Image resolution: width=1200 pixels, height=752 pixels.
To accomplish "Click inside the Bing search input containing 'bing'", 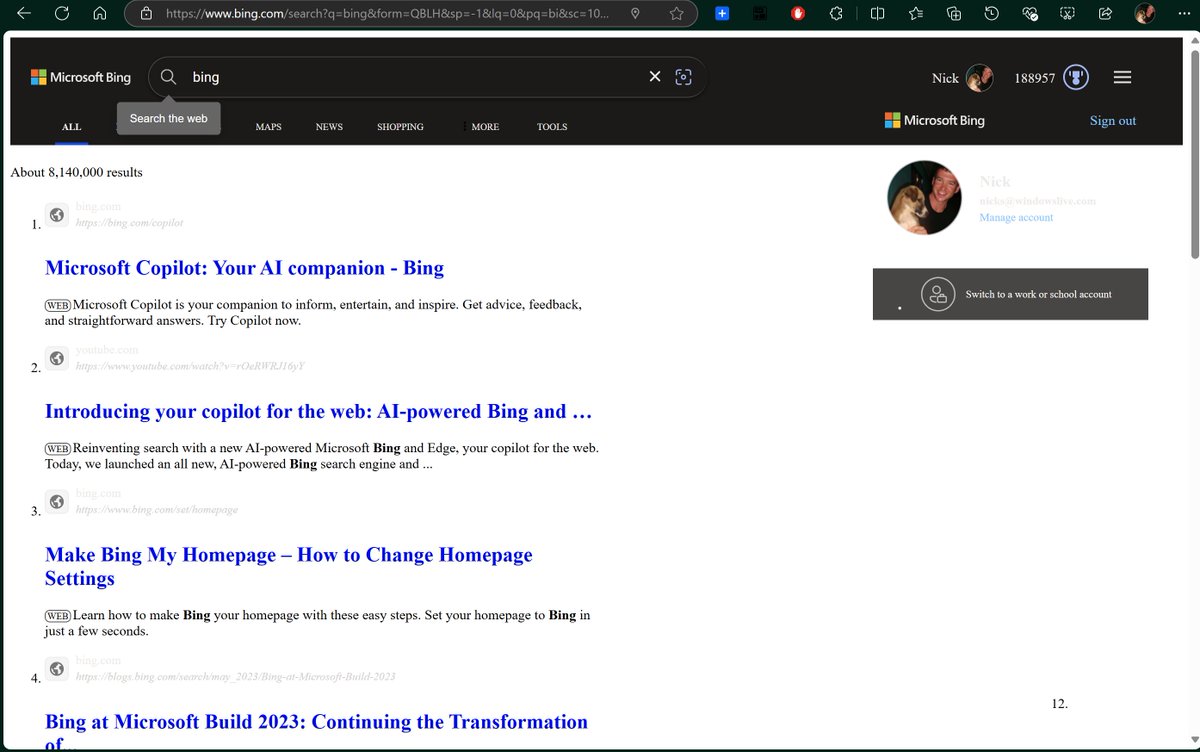I will click(415, 77).
